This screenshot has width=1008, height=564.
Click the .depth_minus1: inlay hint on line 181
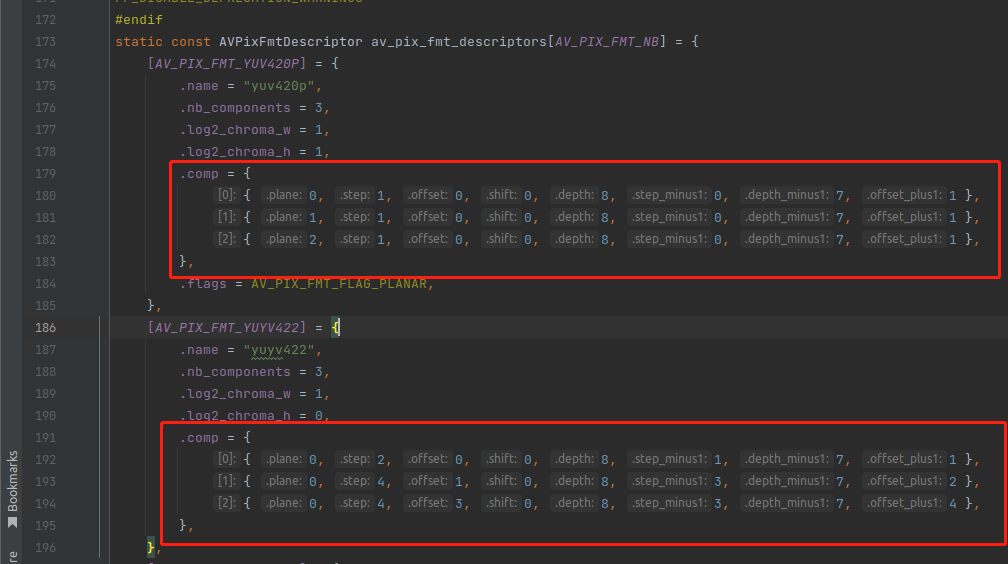point(786,218)
